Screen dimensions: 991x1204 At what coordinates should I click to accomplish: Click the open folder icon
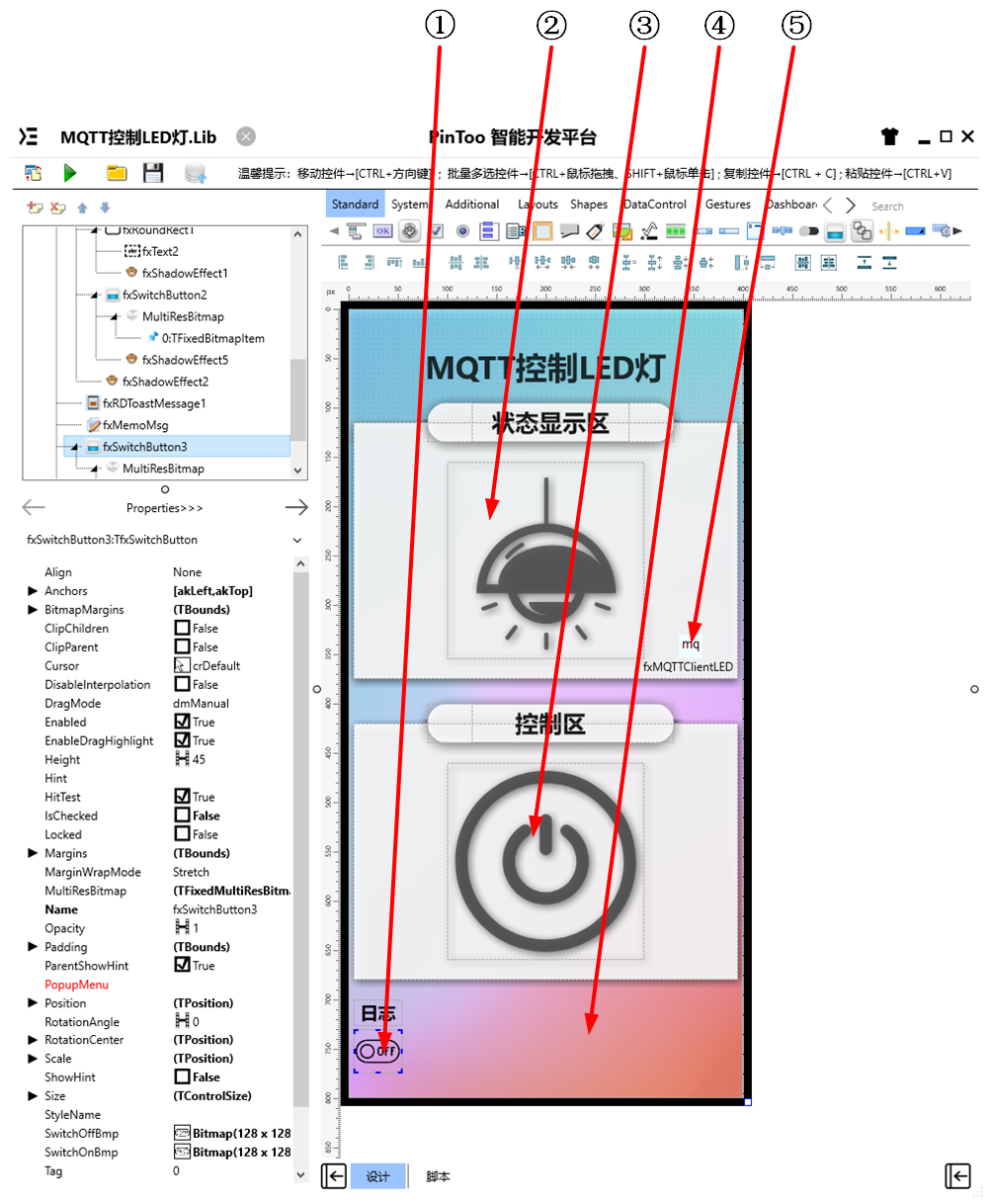coord(117,173)
